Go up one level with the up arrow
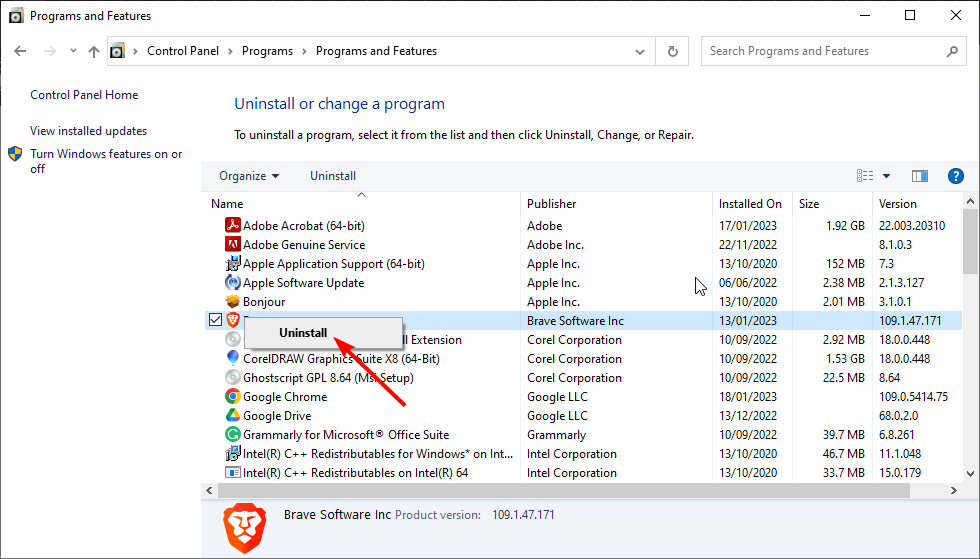This screenshot has height=559, width=980. (x=94, y=52)
